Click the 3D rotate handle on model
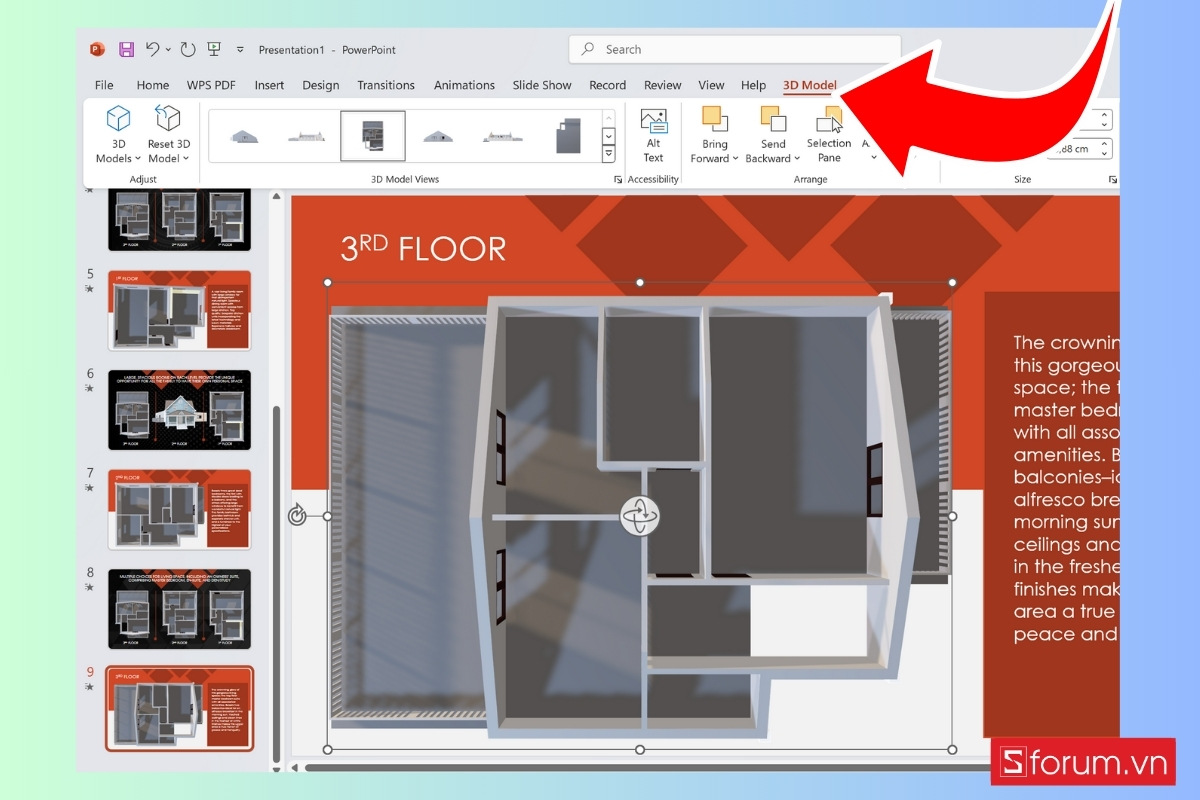The width and height of the screenshot is (1200, 800). click(639, 516)
